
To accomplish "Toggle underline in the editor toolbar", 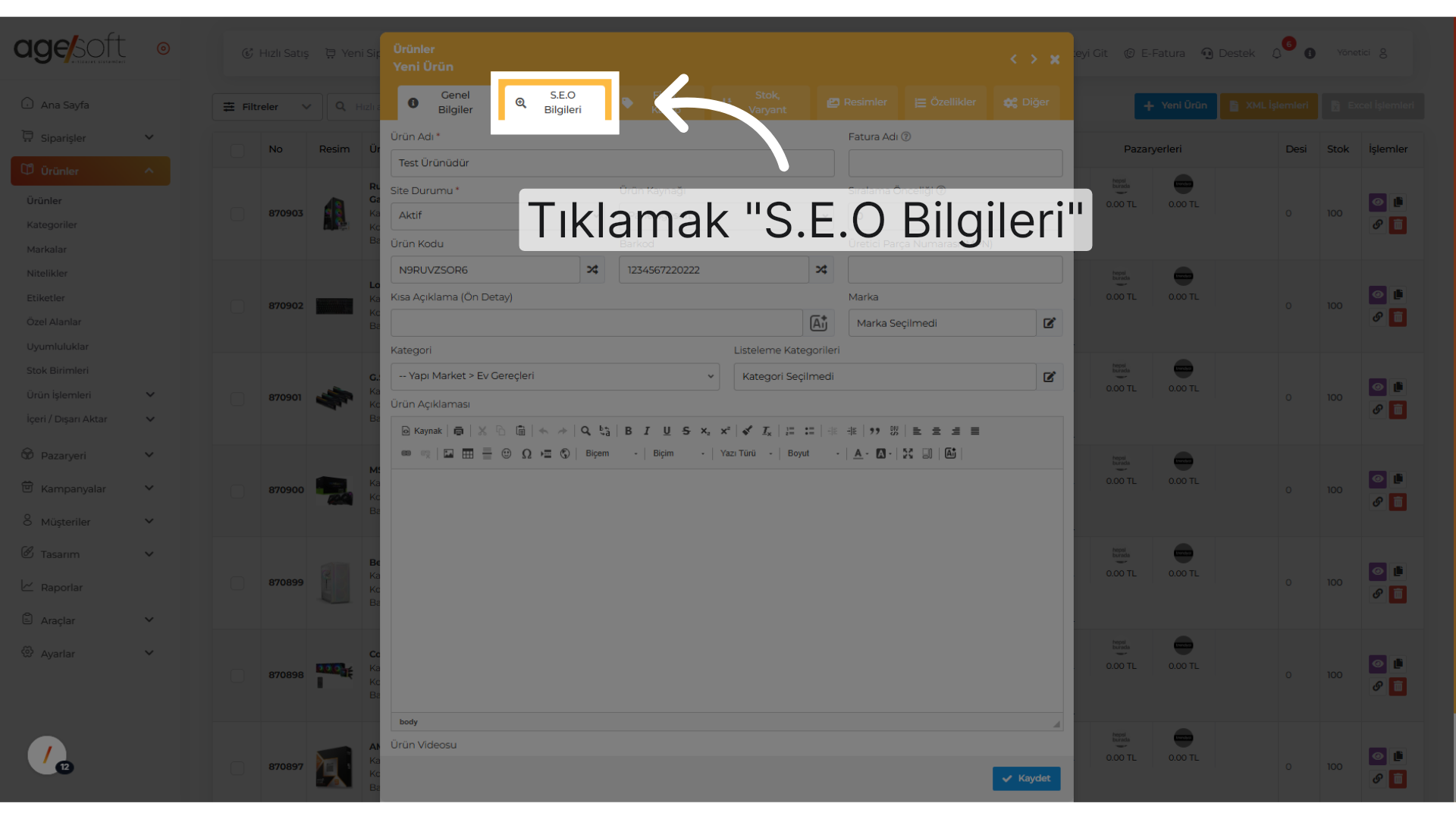I will pos(667,431).
